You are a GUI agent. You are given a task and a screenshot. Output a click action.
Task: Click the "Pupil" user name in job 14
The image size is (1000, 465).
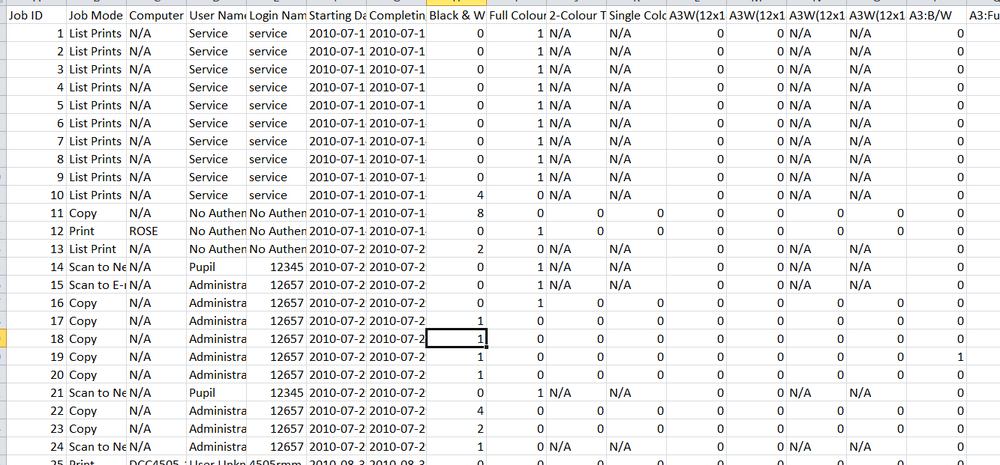click(216, 267)
